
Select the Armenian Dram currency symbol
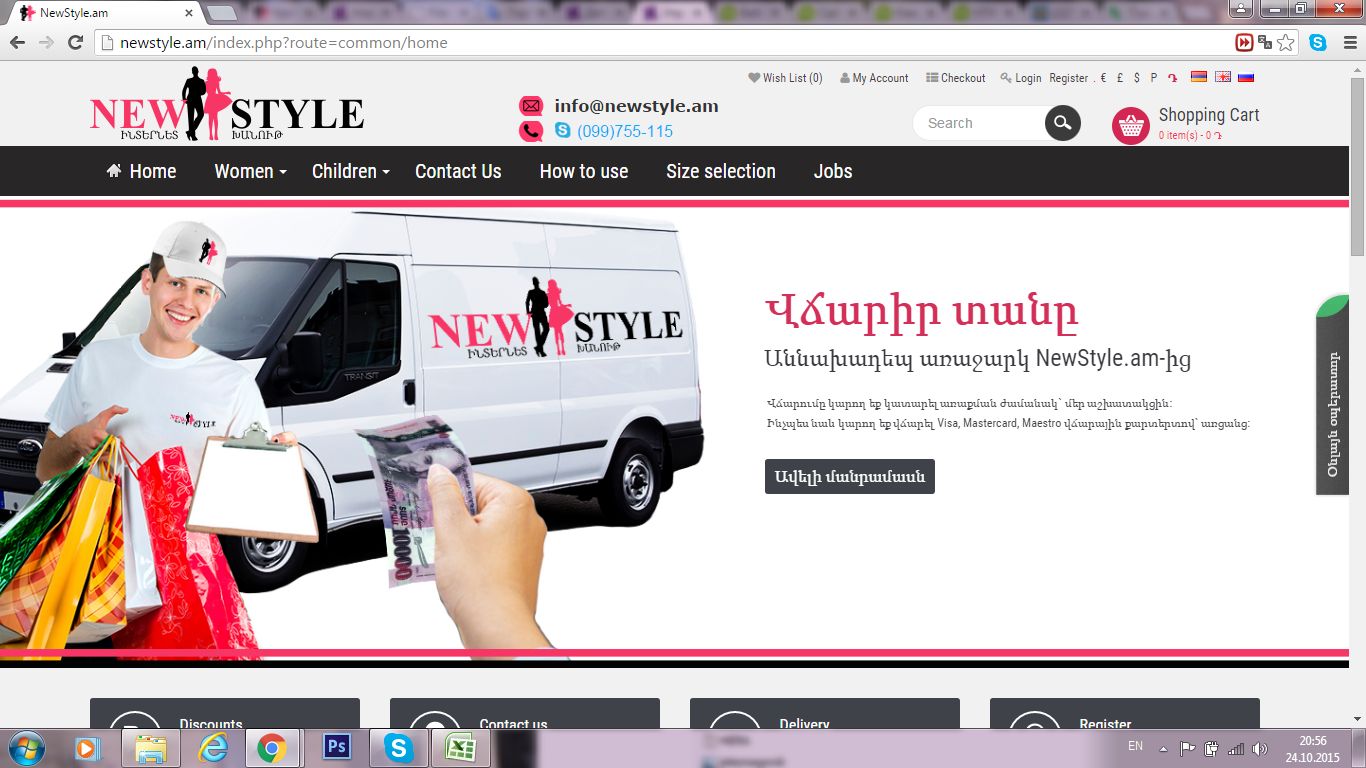pos(1172,78)
